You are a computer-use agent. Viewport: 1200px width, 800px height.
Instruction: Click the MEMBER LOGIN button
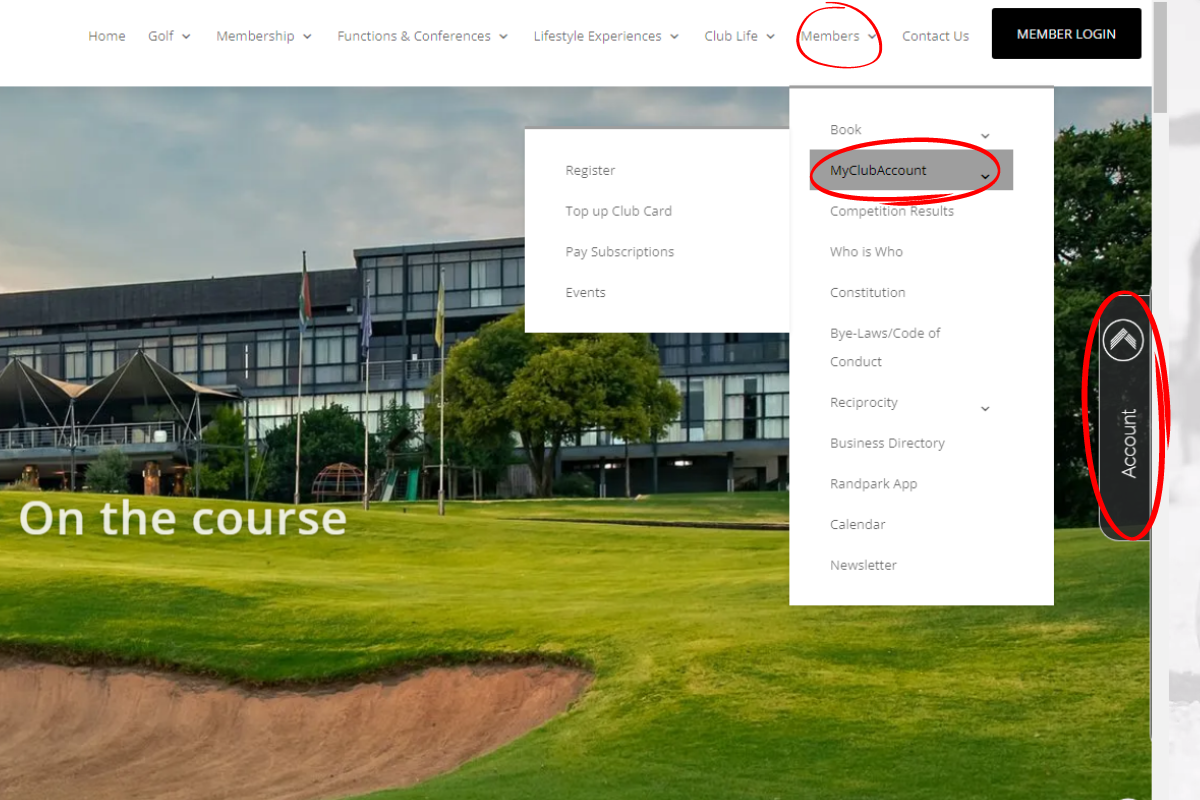[1066, 34]
